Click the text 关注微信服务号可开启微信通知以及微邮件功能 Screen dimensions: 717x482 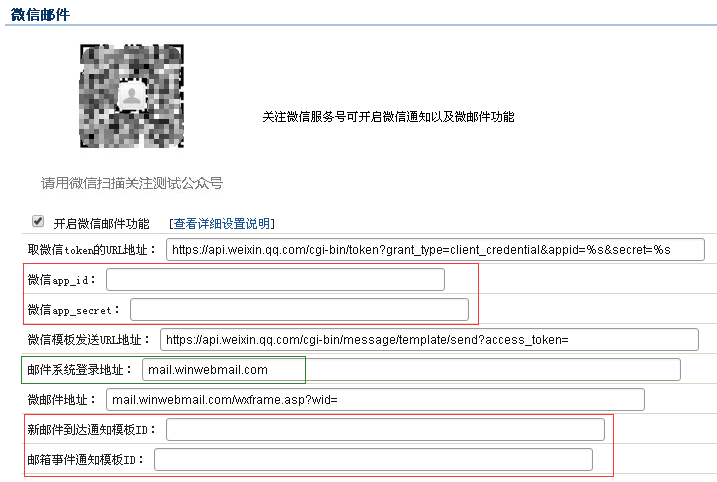[x=388, y=117]
